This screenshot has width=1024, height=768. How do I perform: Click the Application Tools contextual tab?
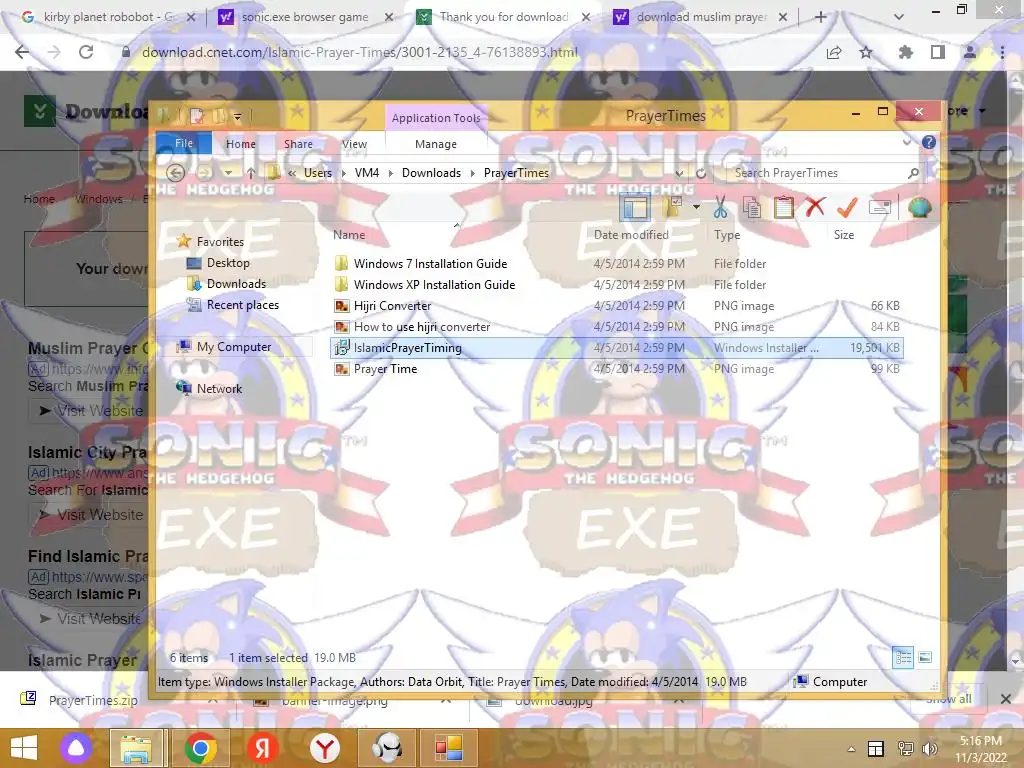point(436,118)
